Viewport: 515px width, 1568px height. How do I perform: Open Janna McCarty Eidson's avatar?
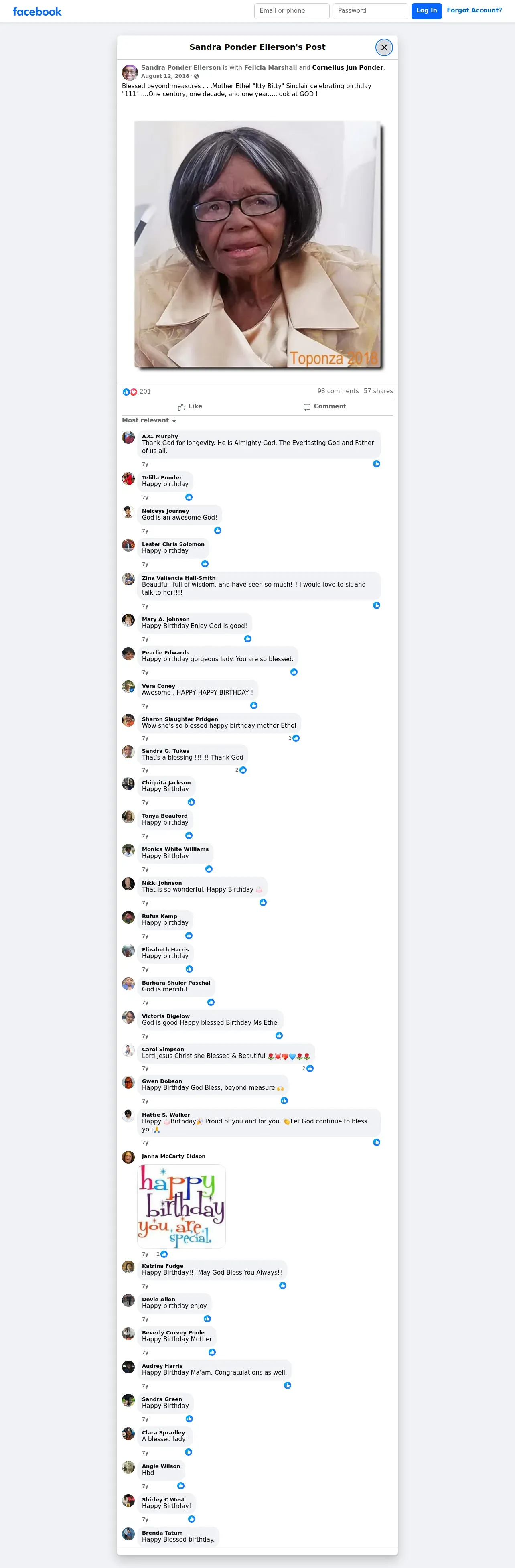click(128, 1157)
